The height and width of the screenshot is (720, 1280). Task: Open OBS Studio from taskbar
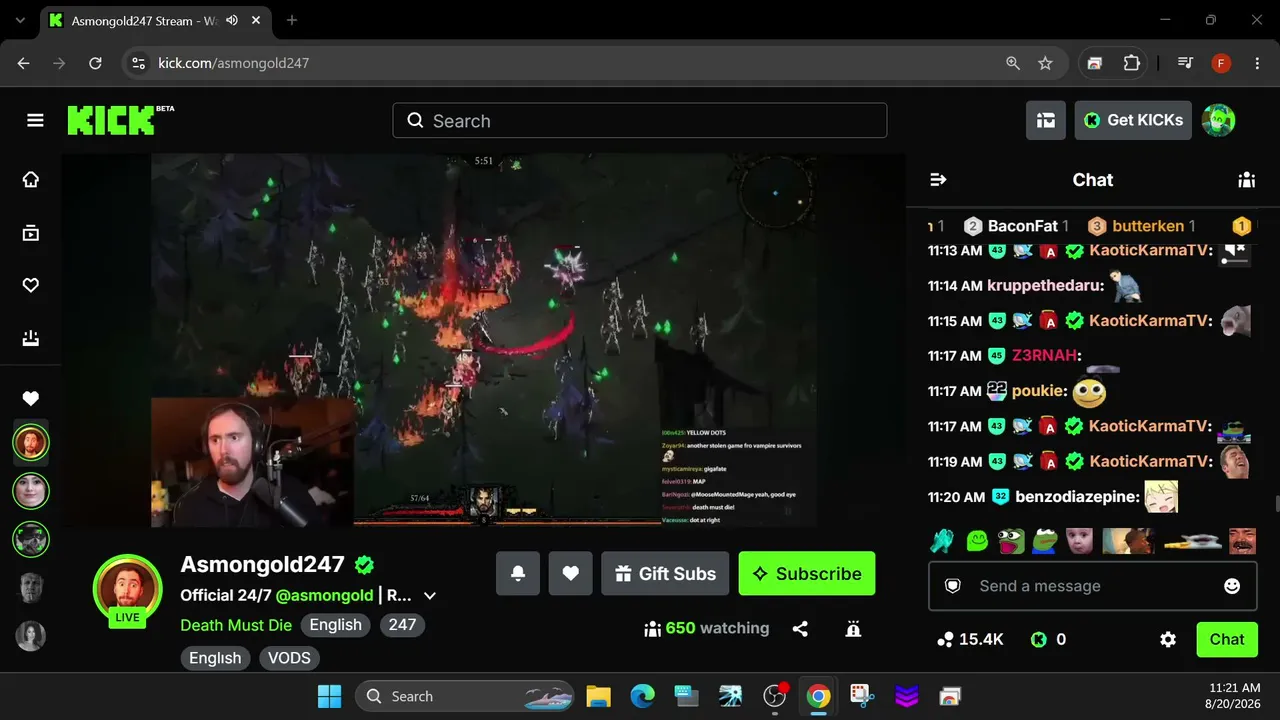[774, 696]
